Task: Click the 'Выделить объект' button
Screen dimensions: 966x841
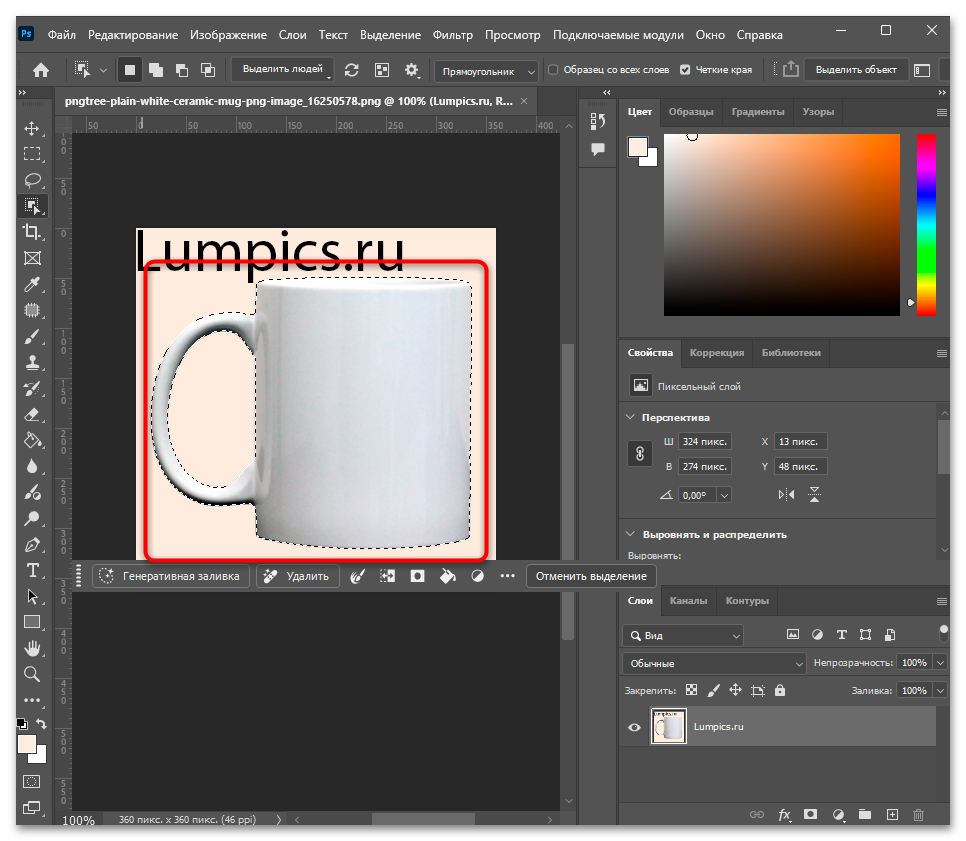Action: click(x=856, y=70)
